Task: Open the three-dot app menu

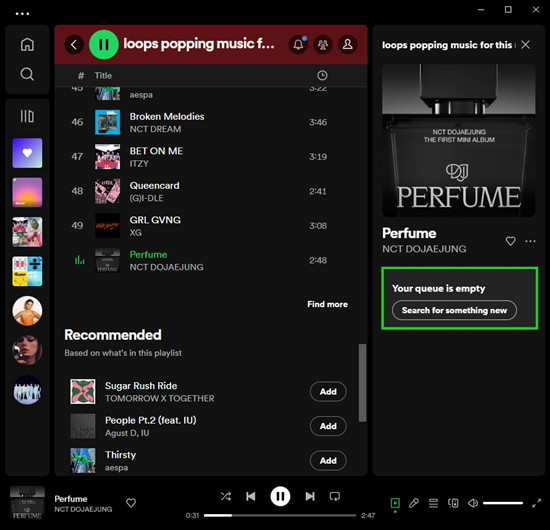Action: coord(22,14)
